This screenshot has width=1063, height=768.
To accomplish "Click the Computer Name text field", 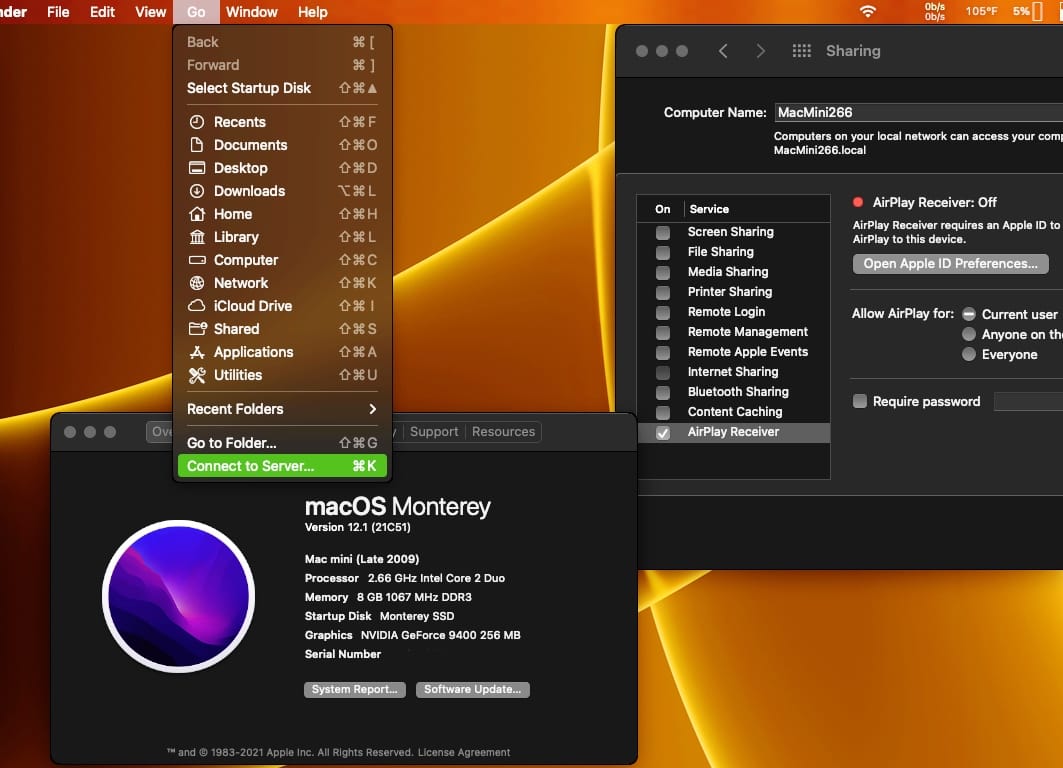I will point(919,113).
